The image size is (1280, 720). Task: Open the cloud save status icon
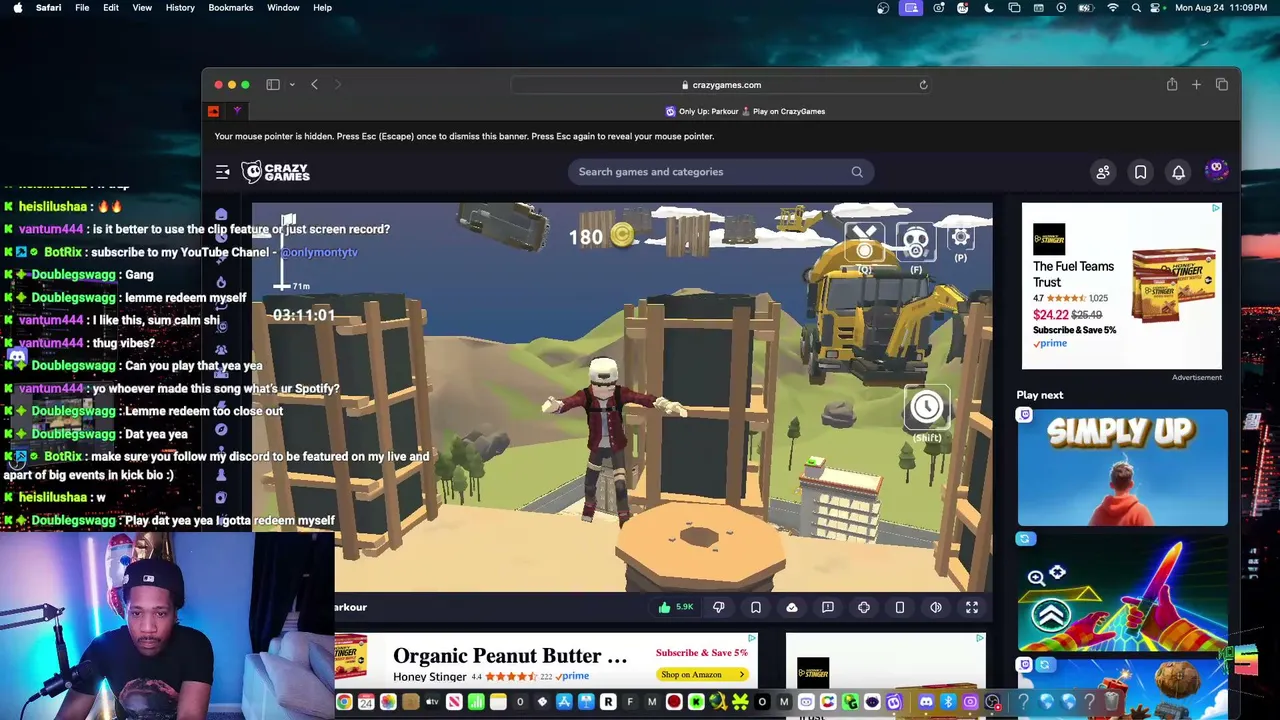[792, 607]
